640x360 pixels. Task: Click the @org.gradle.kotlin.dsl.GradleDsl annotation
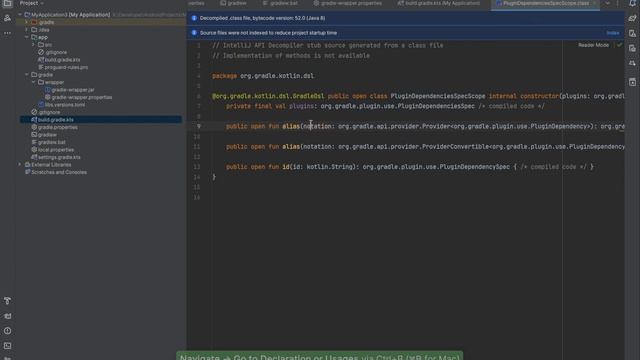(268, 96)
